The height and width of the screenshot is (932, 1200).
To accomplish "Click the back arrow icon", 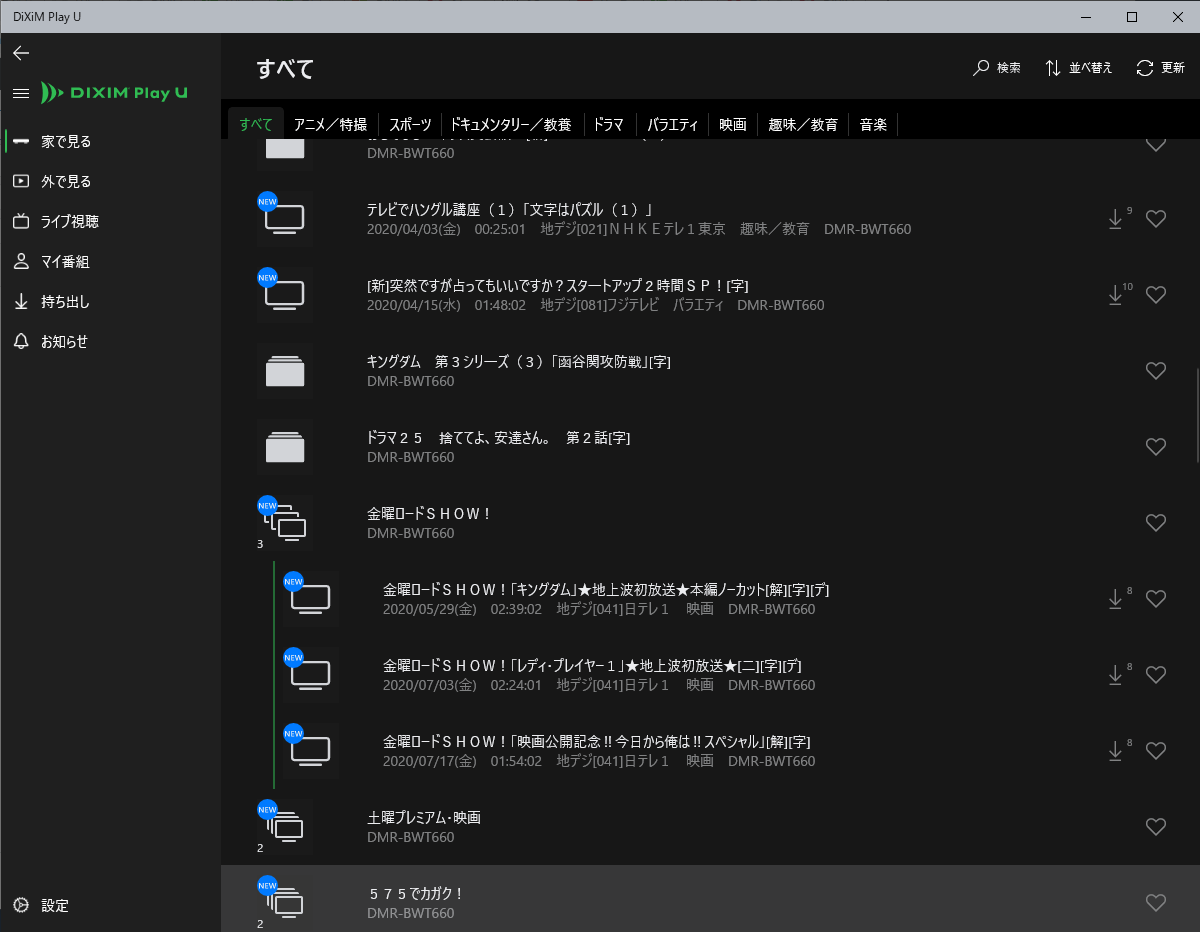I will tap(21, 53).
